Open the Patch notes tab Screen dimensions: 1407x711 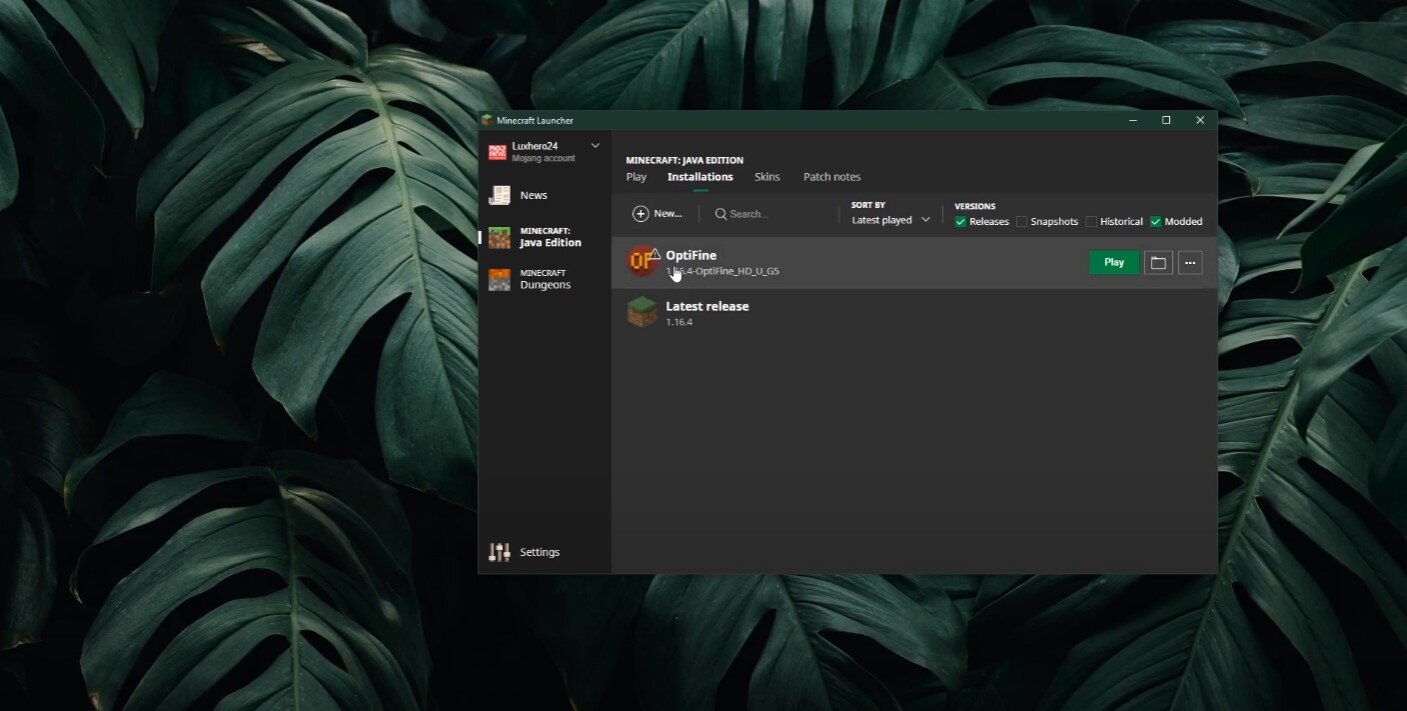click(831, 177)
